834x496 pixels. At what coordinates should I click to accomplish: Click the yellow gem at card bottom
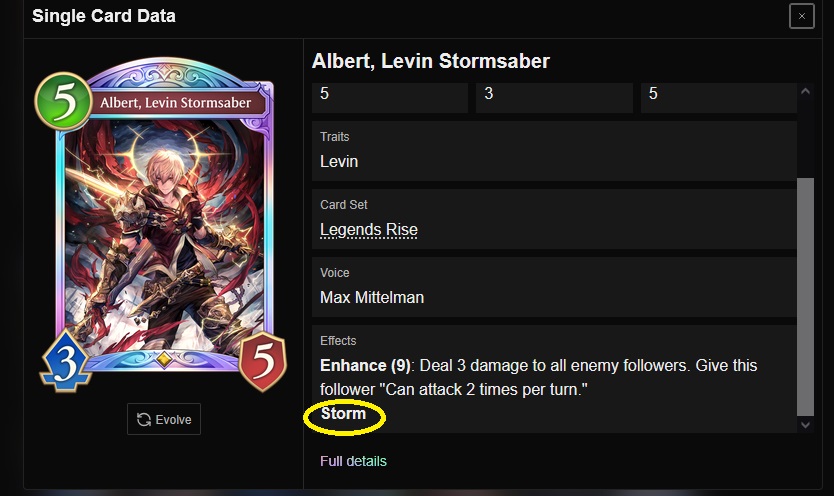tap(164, 359)
